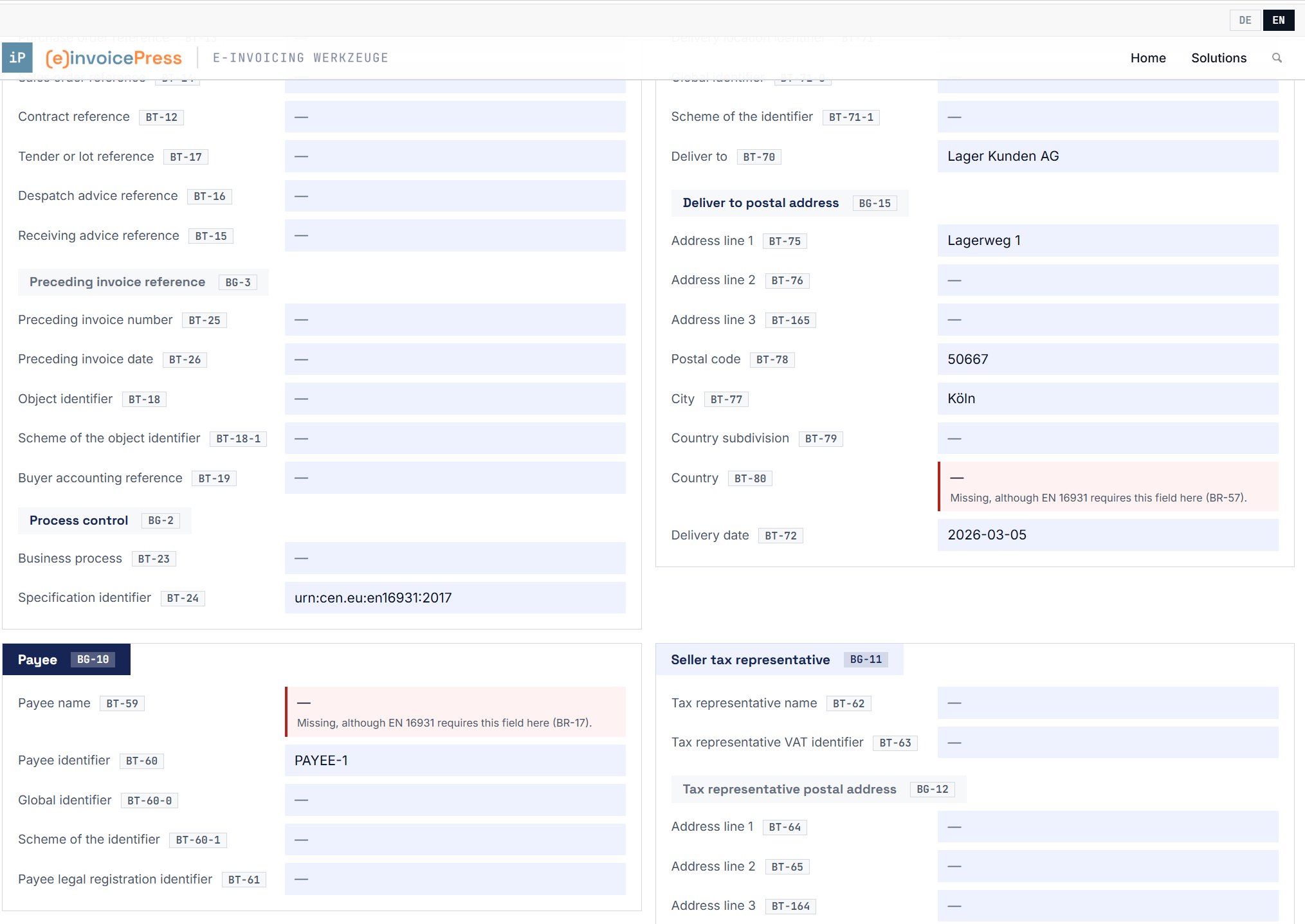
Task: Click the BT-24 code badge
Action: 183,598
